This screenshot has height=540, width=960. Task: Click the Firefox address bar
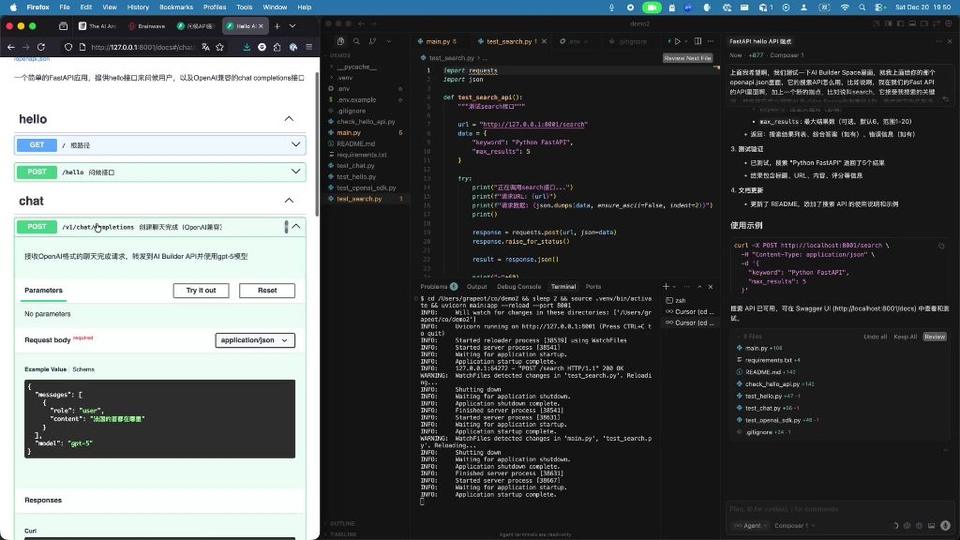142,47
